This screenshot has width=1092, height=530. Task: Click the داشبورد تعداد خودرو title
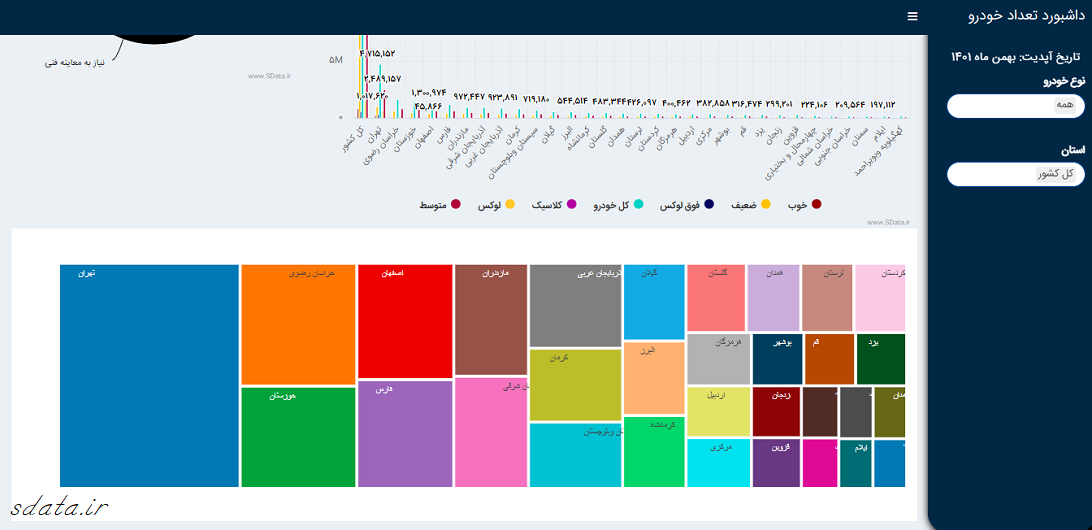pyautogui.click(x=1024, y=16)
